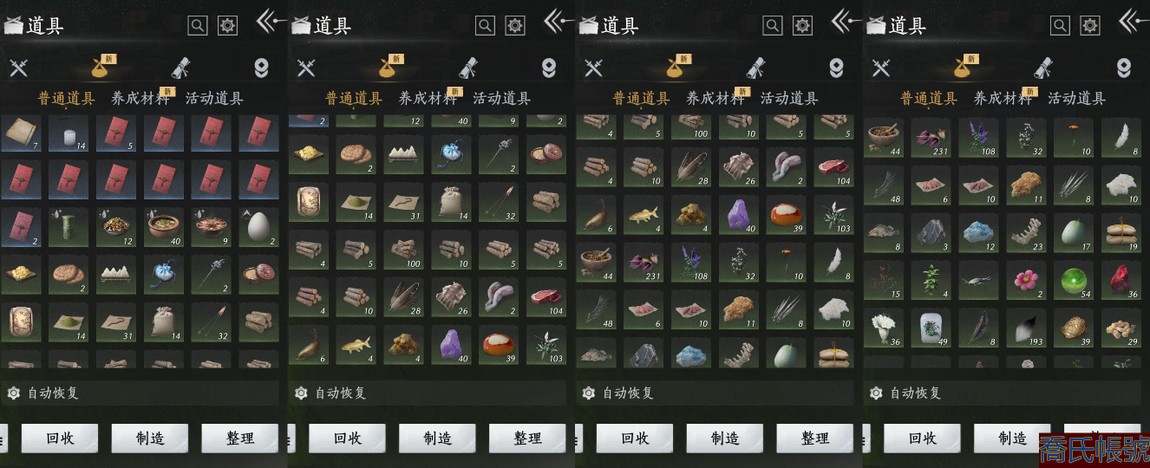Collapse the third panel using its double-arrow icon
This screenshot has width=1150, height=468.
(846, 21)
